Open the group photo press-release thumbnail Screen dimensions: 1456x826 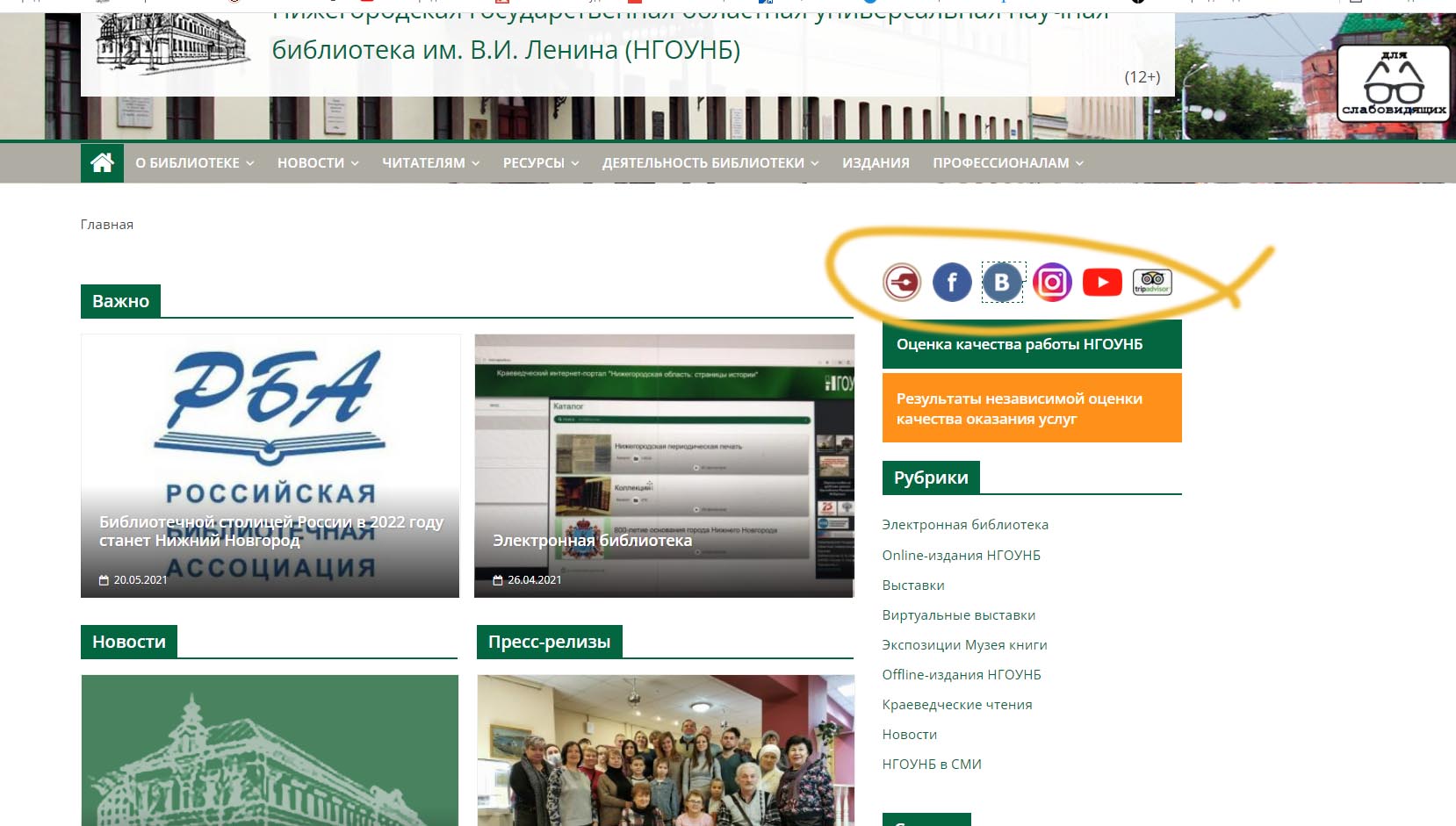(666, 751)
